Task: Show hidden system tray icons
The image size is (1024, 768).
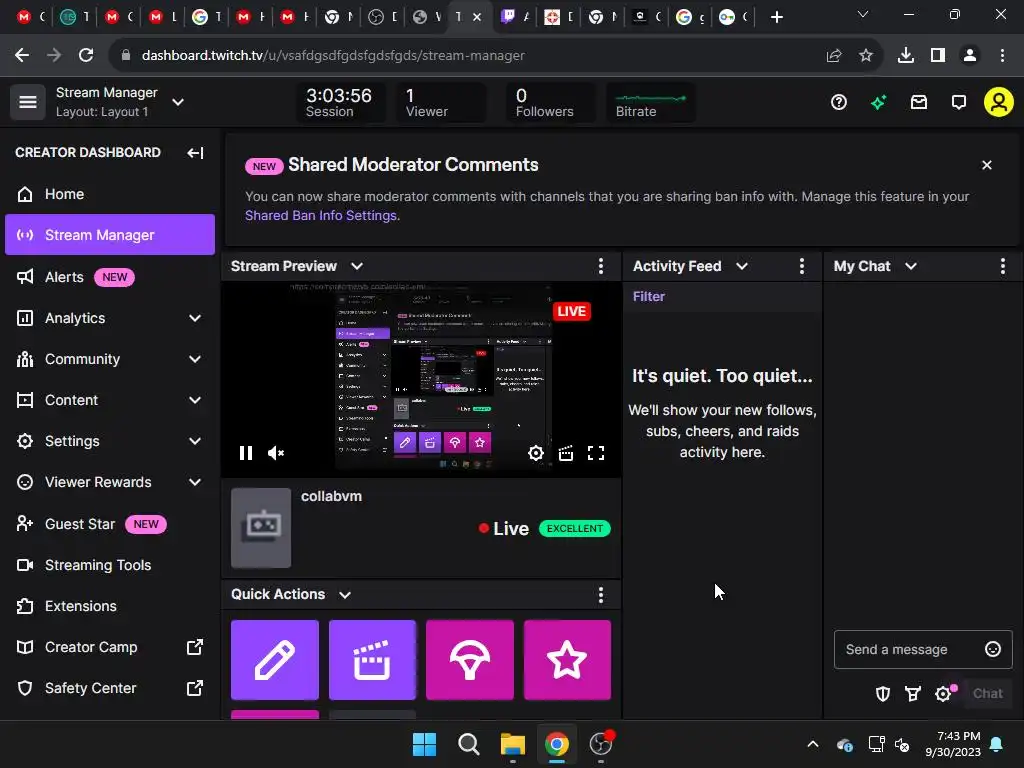Action: pos(812,744)
